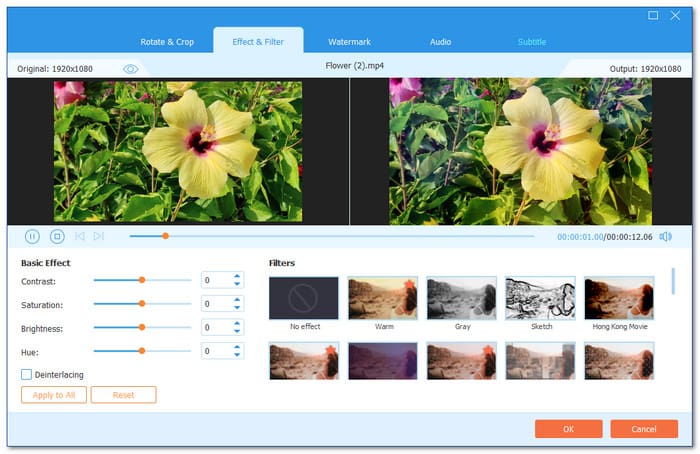This screenshot has height=454, width=700.
Task: Decrease the Contrast value with down arrow
Action: tap(237, 284)
